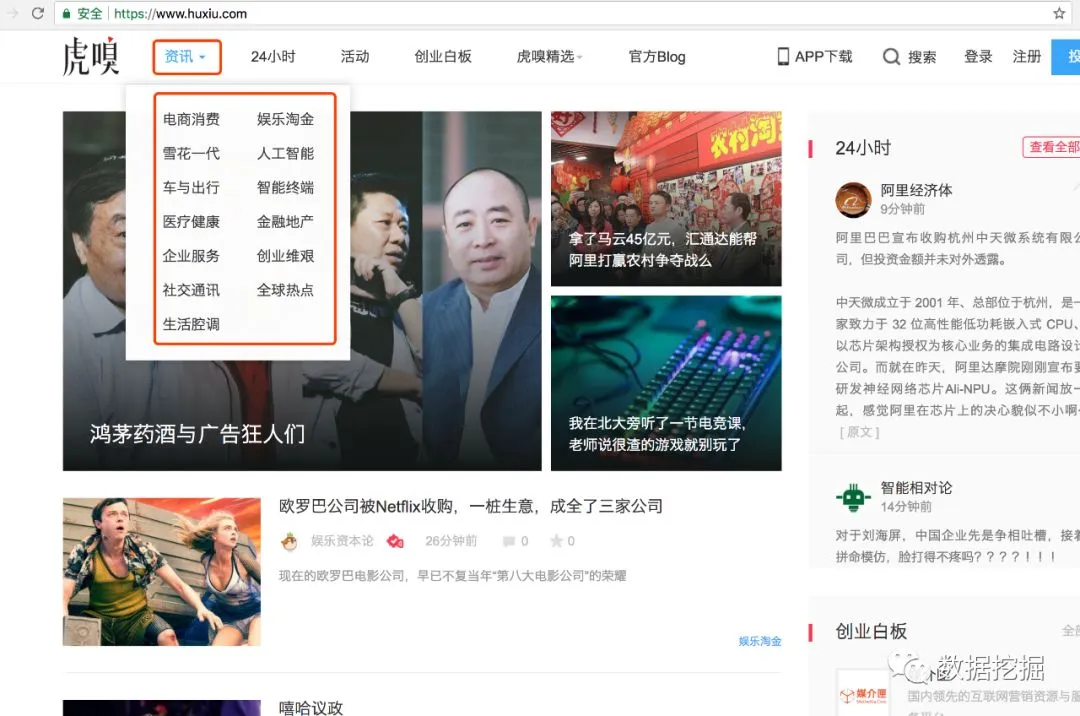Click the favorite star icon on Netflix article
The width and height of the screenshot is (1080, 716).
click(556, 541)
